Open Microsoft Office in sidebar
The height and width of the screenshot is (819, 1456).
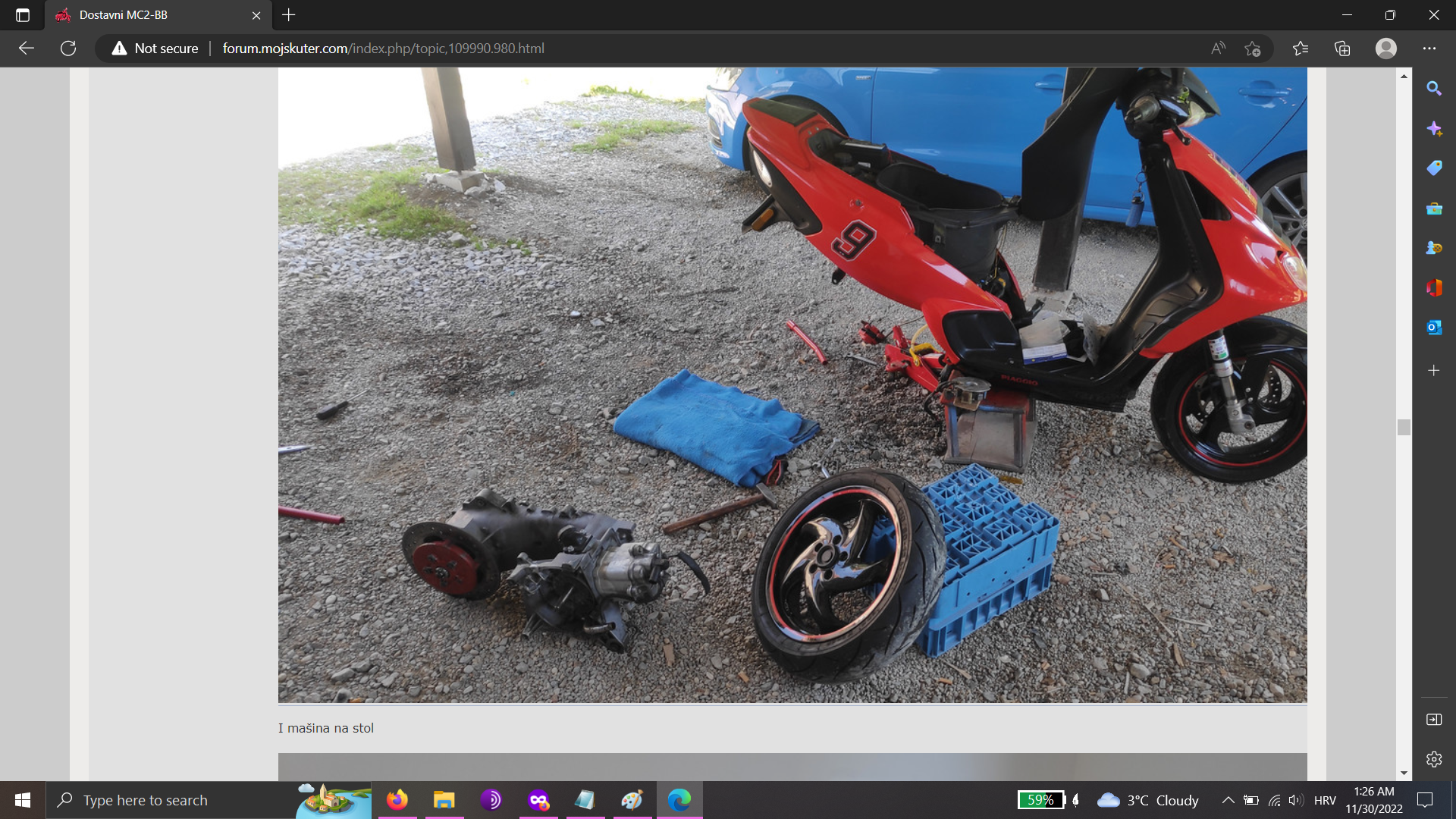pyautogui.click(x=1434, y=288)
